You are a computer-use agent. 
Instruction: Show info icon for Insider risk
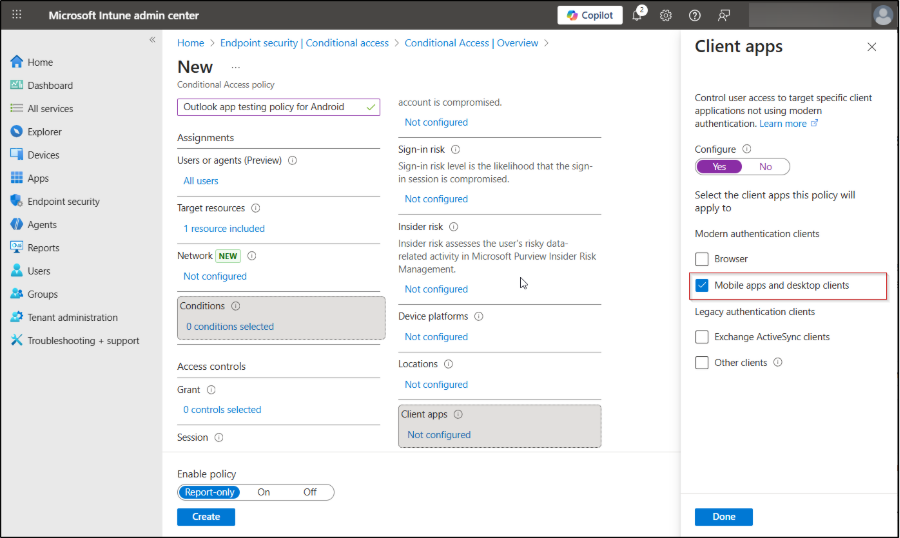[453, 227]
